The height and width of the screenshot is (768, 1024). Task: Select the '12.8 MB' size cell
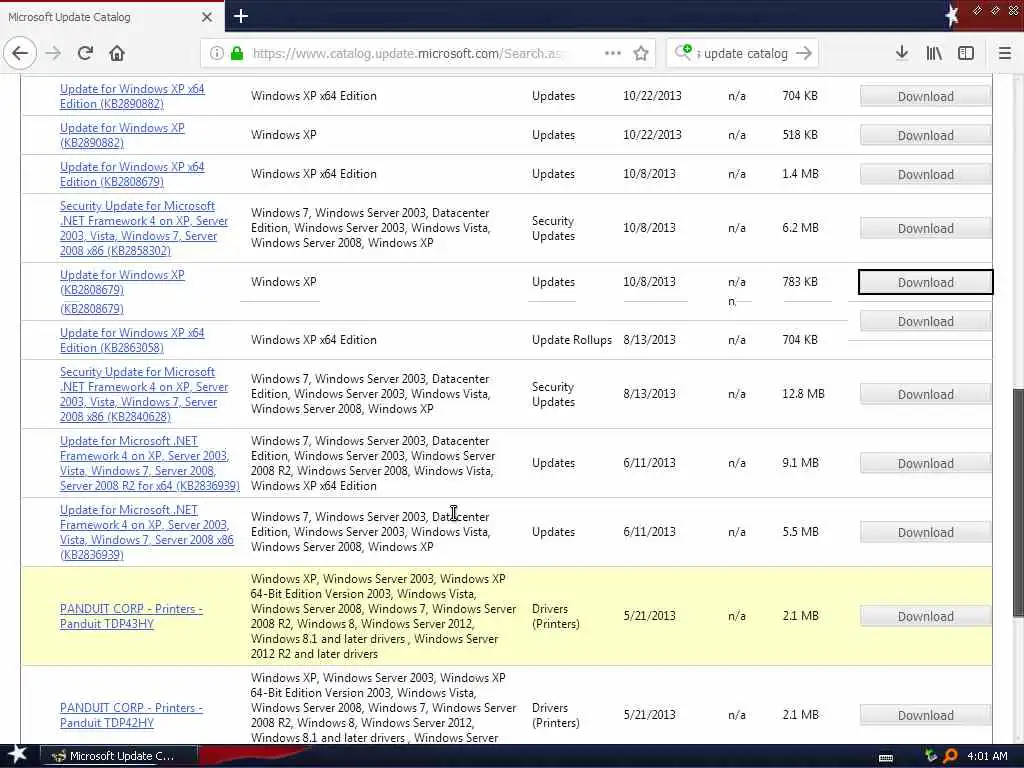tap(803, 394)
